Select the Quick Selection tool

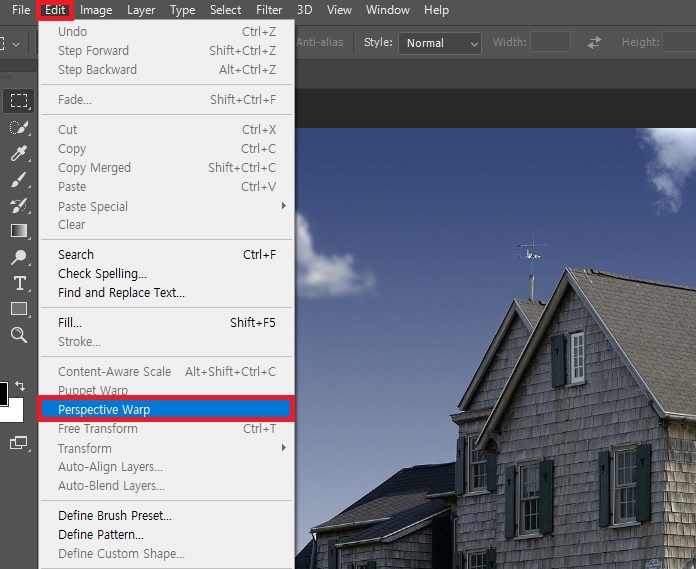[19, 128]
